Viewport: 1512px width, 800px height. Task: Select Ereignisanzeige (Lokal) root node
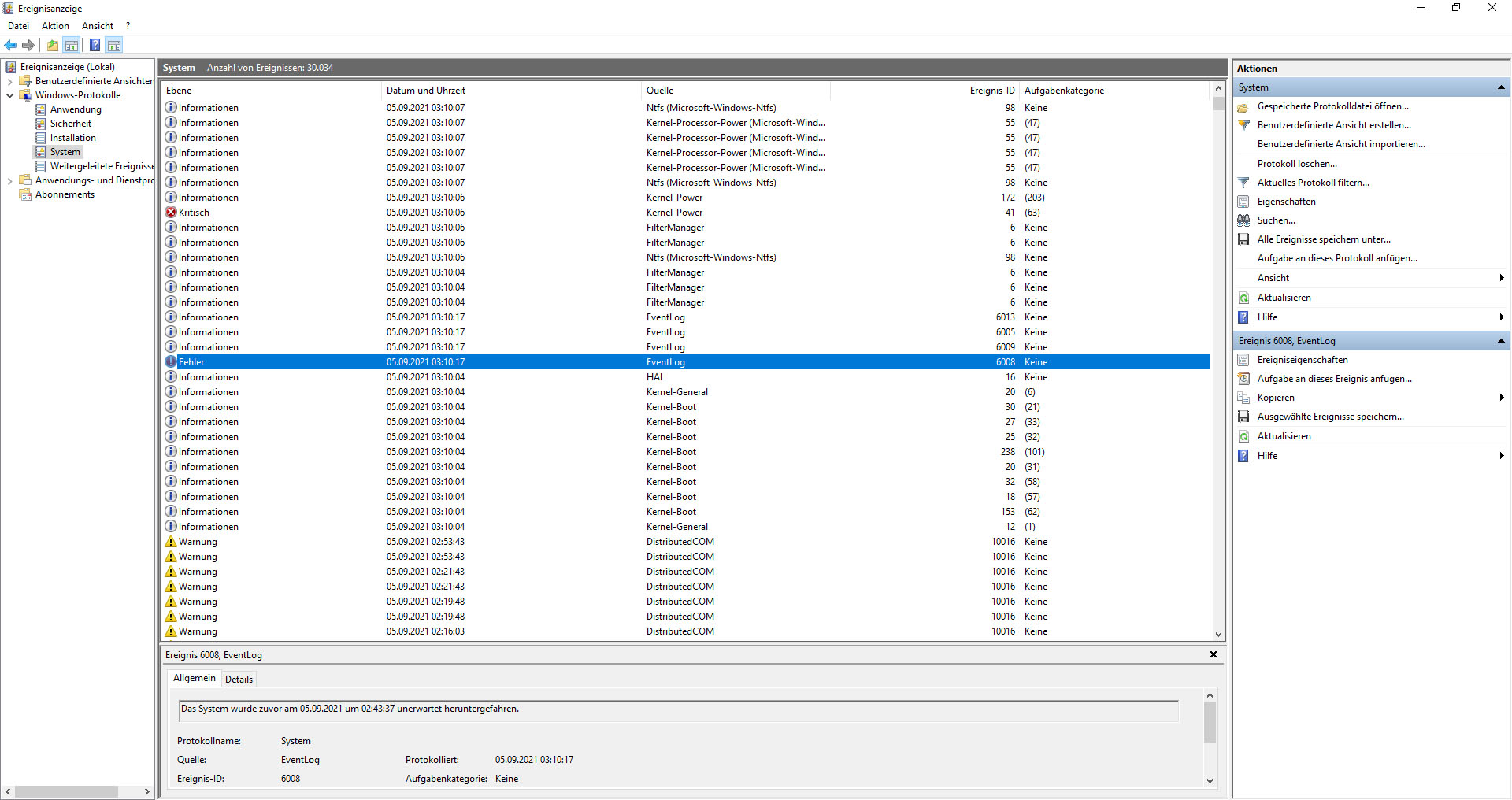coord(68,67)
